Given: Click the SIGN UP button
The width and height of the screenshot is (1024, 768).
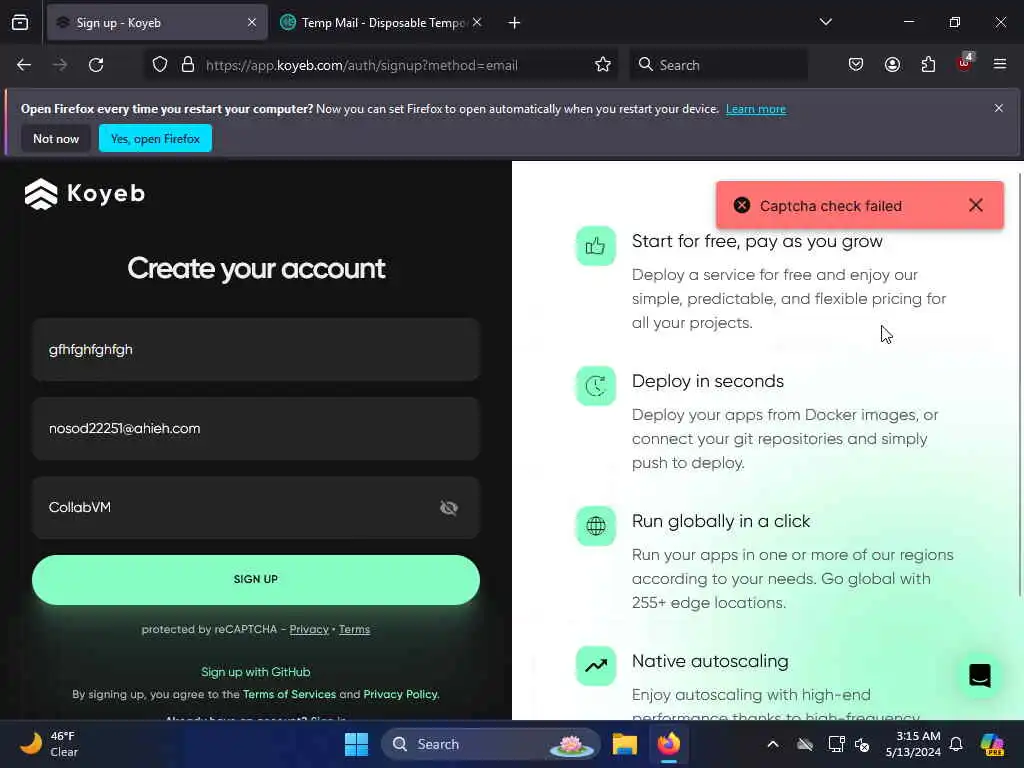Looking at the screenshot, I should pyautogui.click(x=256, y=580).
